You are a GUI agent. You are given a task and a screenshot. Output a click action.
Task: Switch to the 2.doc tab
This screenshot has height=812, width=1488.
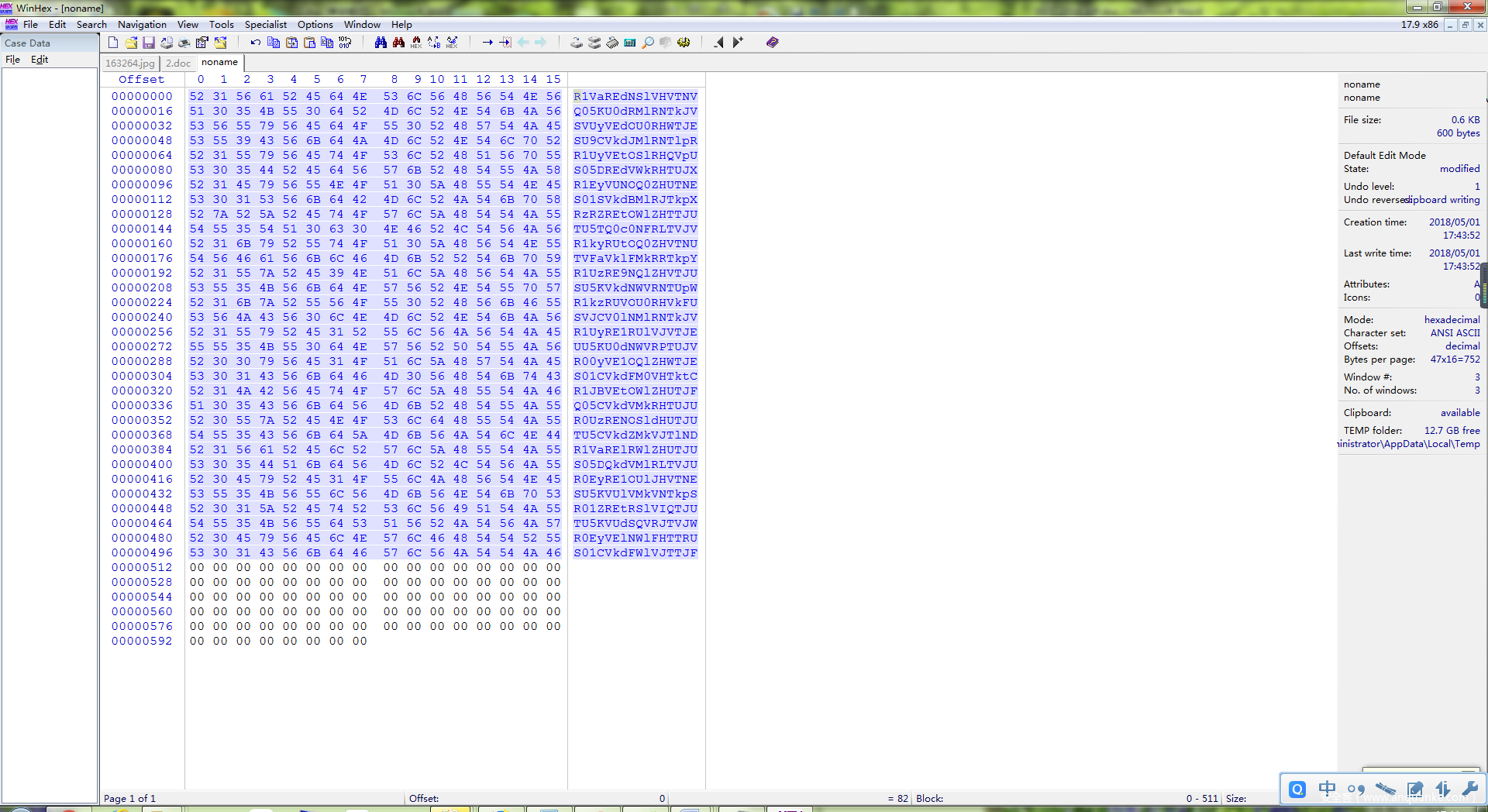point(178,64)
